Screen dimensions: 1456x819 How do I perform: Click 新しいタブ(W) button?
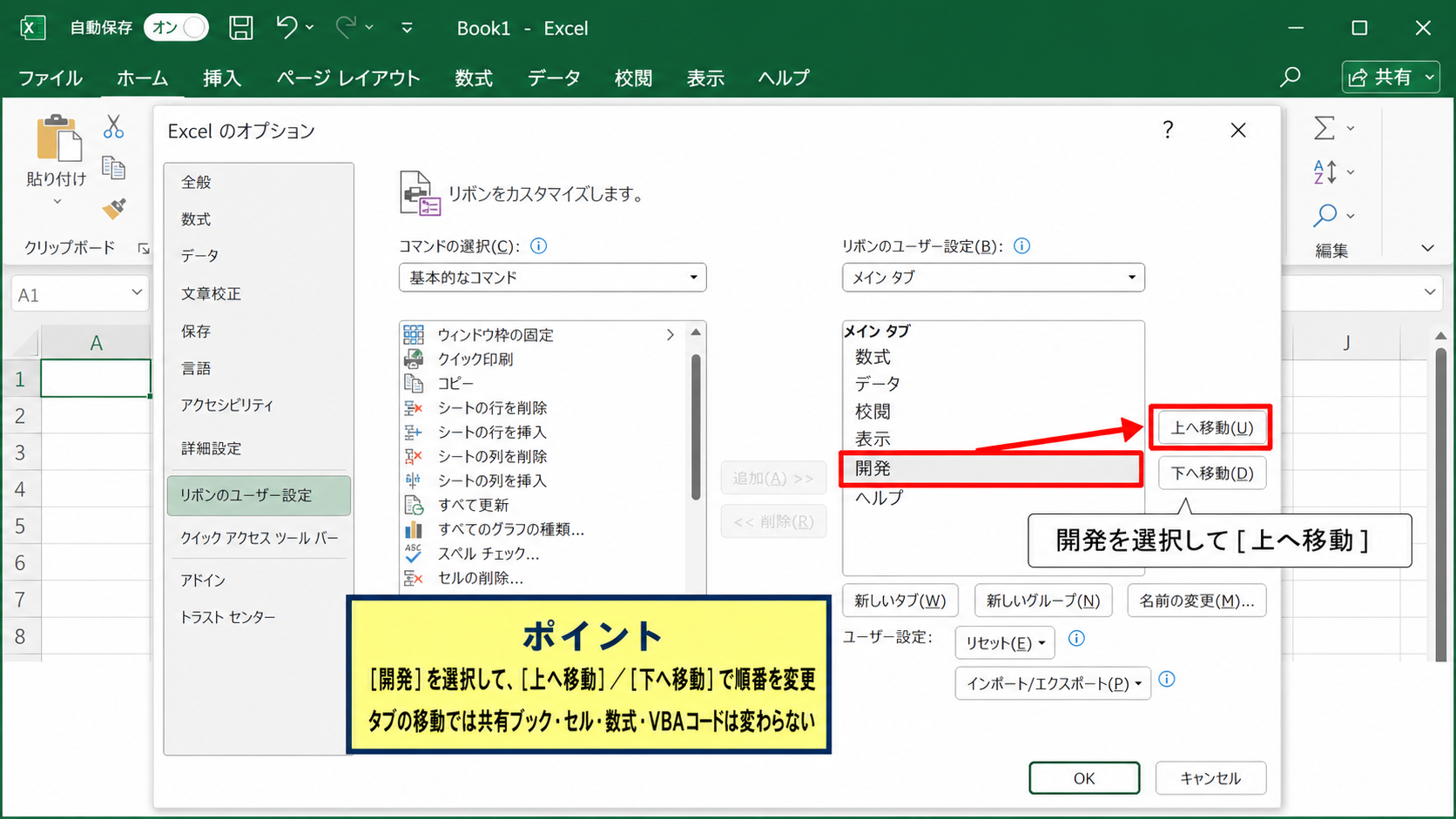coord(900,601)
